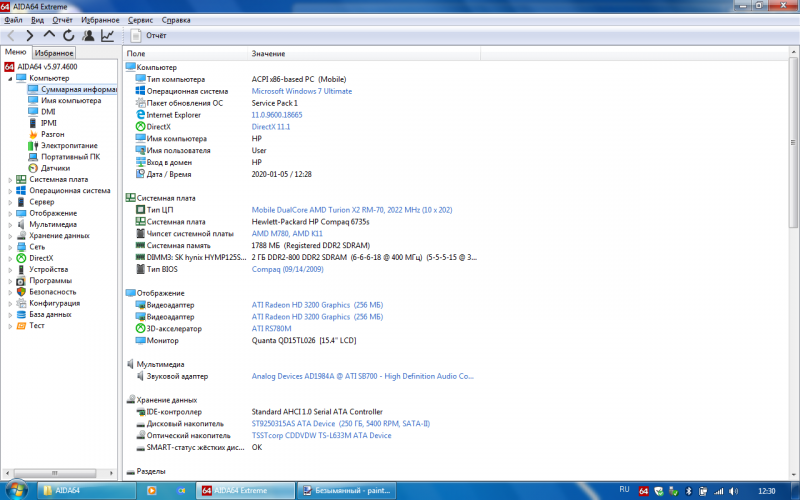Click the Refresh toolbar icon
The image size is (800, 500).
[x=68, y=35]
